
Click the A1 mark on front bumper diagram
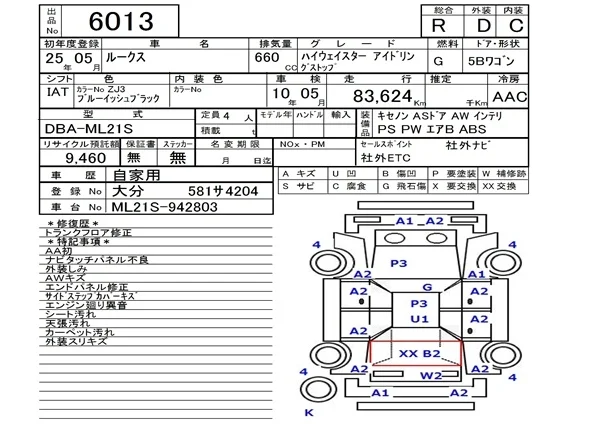(404, 221)
